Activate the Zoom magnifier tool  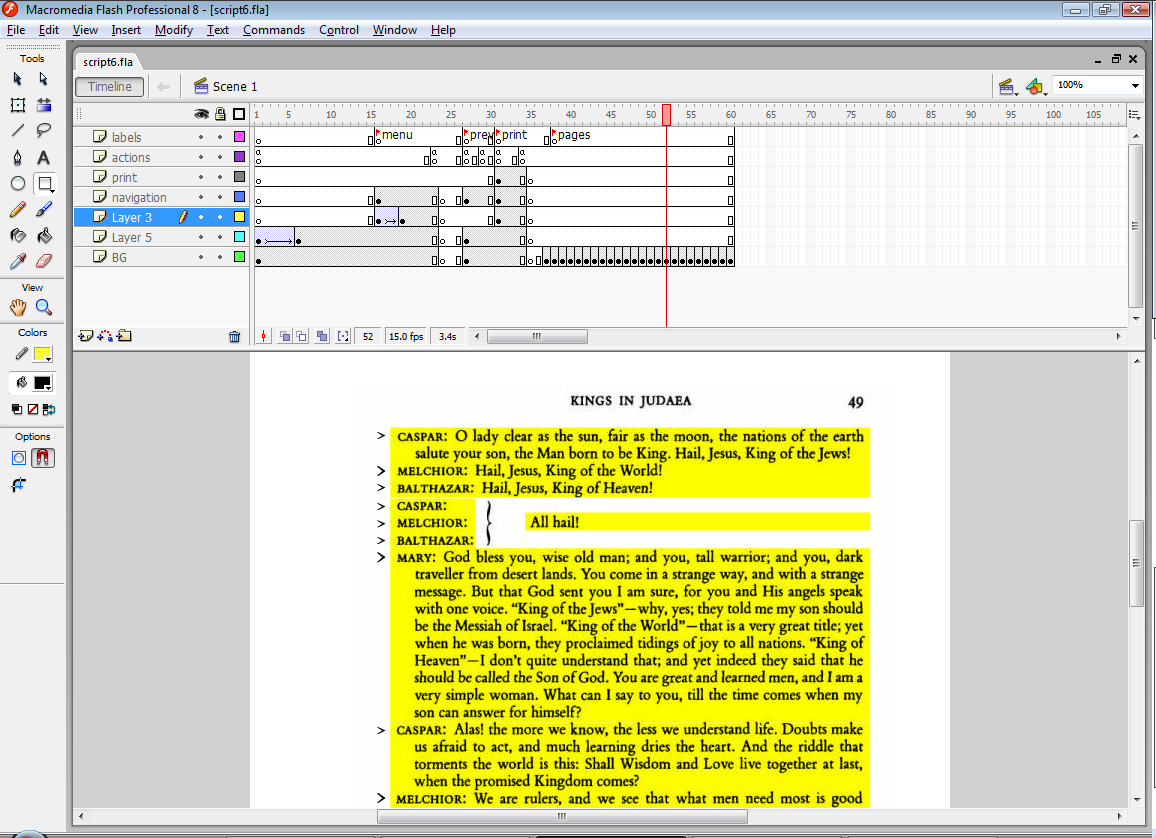click(x=44, y=307)
